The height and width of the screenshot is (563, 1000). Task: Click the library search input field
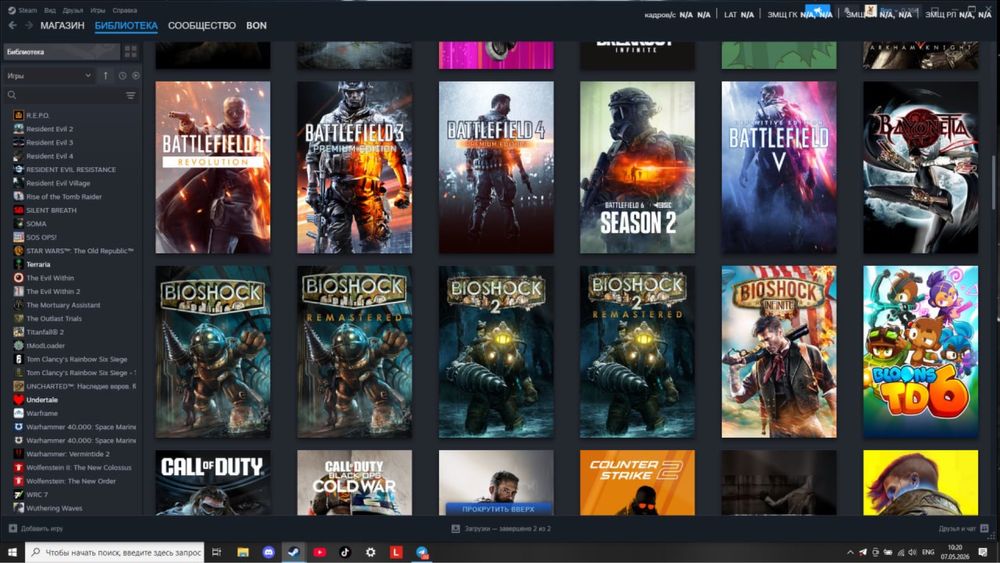(x=70, y=96)
